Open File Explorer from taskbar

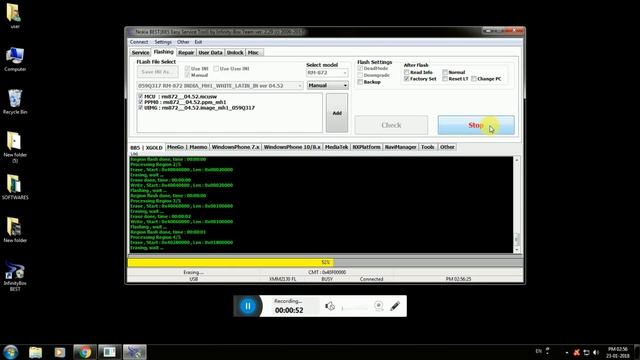coord(36,352)
